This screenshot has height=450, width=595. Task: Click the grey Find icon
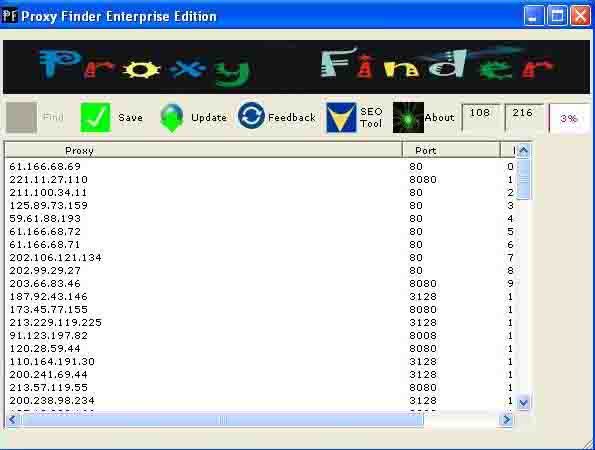[x=22, y=118]
